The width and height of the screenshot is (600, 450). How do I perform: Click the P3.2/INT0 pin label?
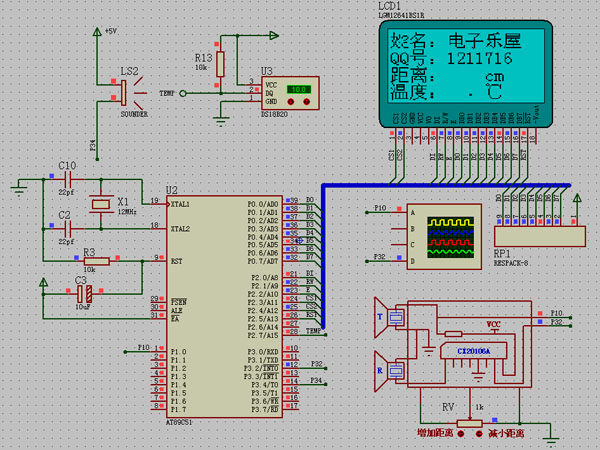261,368
